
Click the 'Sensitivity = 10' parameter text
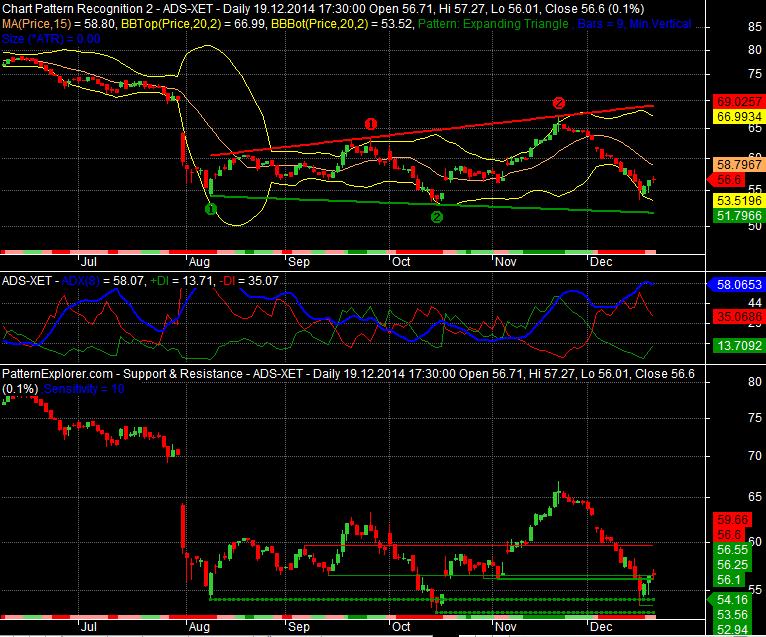84,389
